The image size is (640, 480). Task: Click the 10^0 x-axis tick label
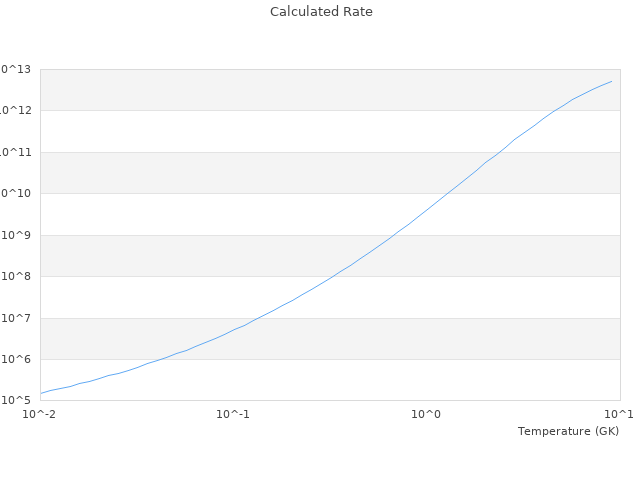point(427,414)
